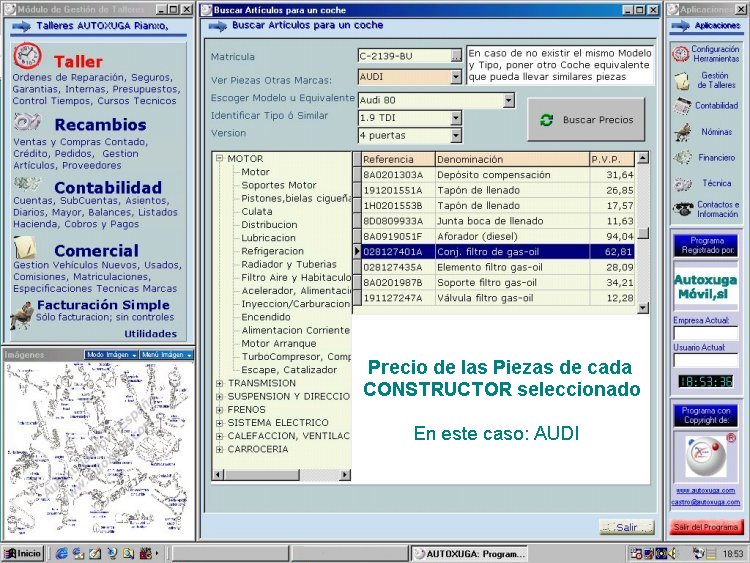Open the Audi 80 model dropdown

pos(509,100)
